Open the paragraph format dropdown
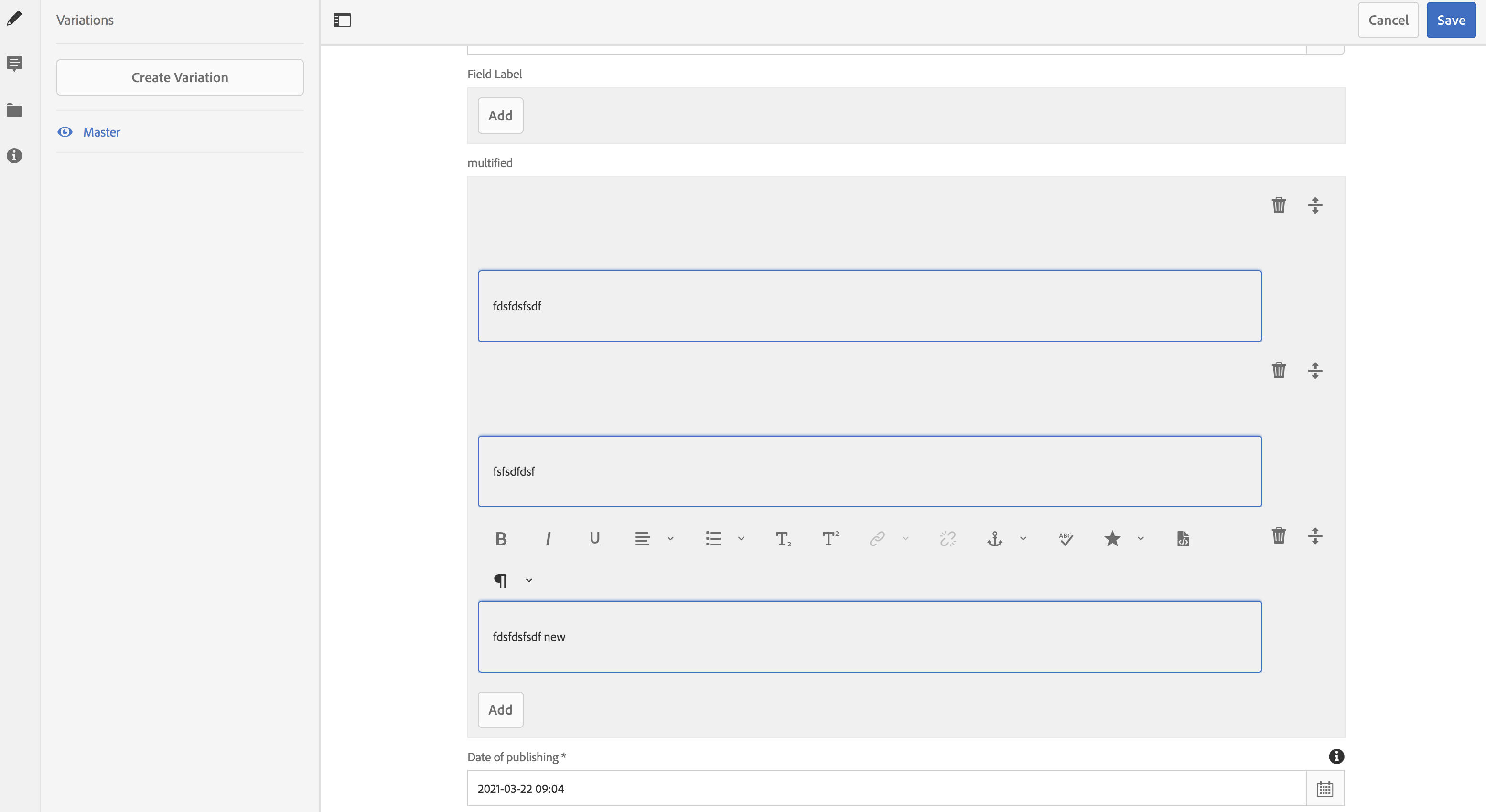 [x=528, y=580]
